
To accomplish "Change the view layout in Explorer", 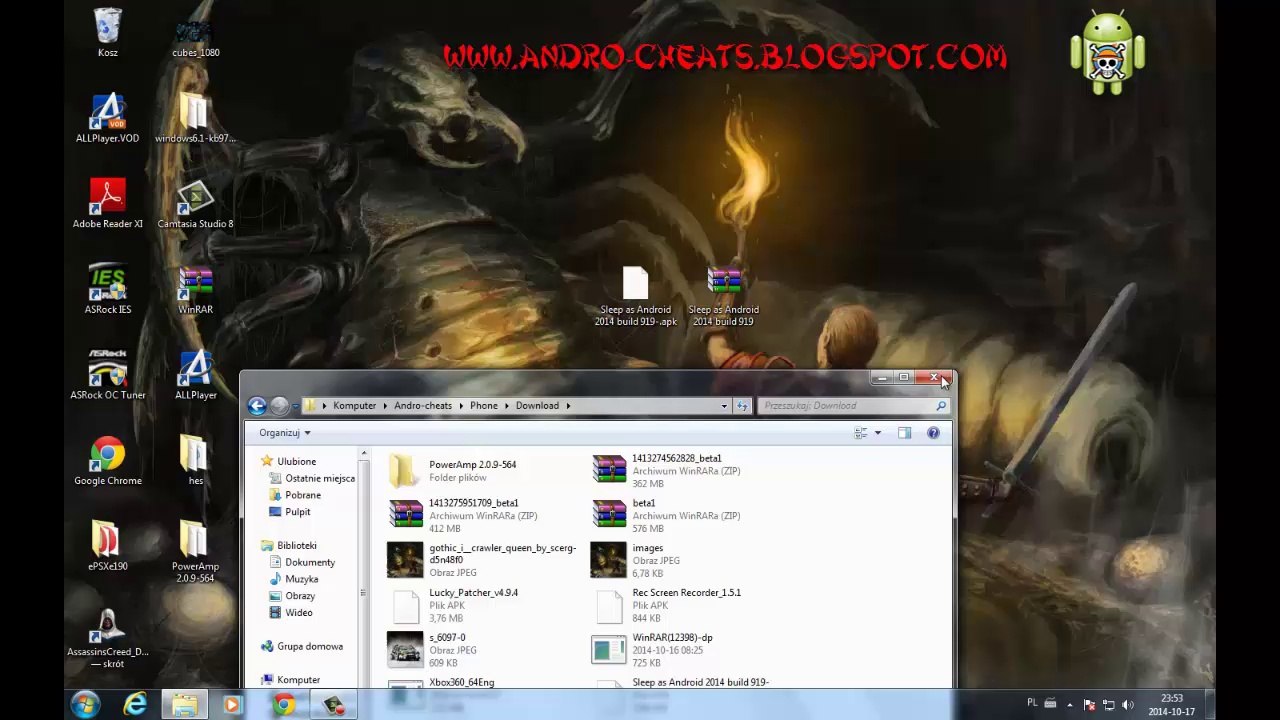I will point(860,433).
